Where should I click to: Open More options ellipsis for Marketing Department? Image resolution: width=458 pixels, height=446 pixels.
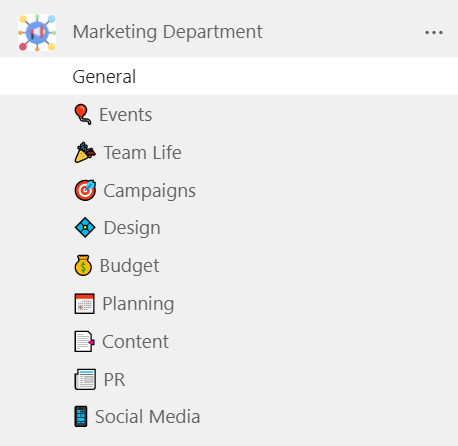click(434, 33)
